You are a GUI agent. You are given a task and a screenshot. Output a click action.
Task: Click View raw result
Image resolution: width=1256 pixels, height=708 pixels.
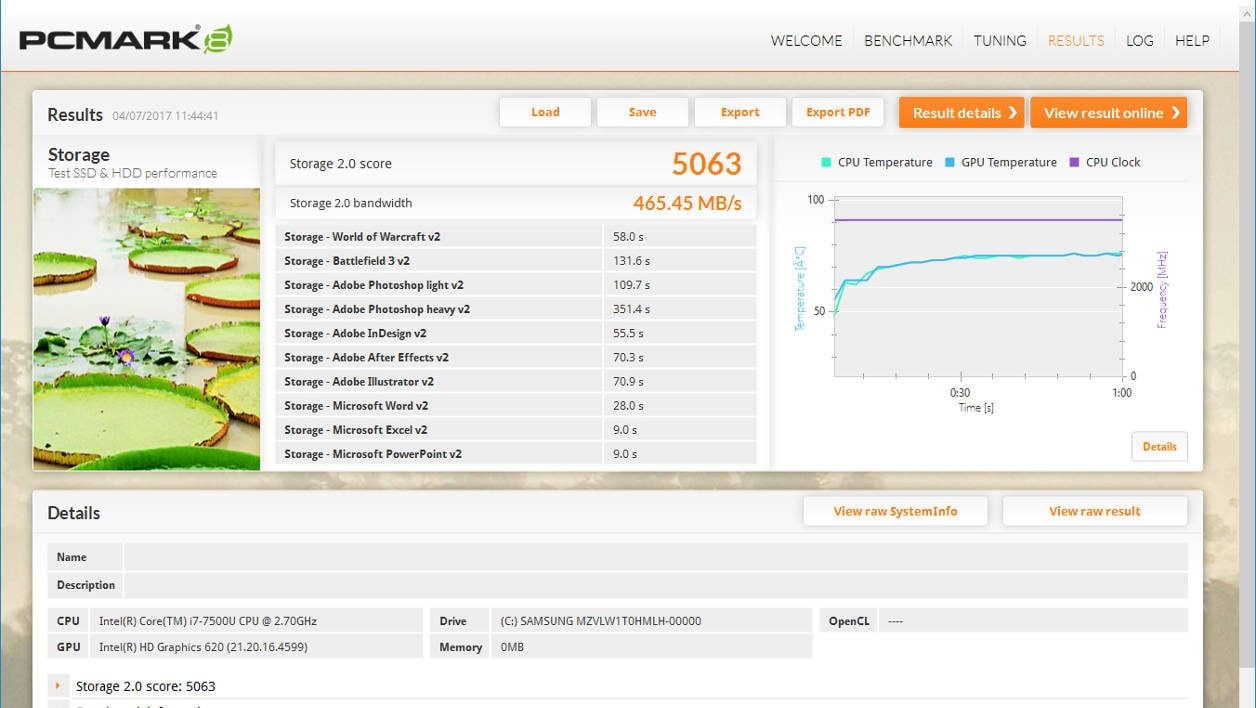click(1095, 511)
